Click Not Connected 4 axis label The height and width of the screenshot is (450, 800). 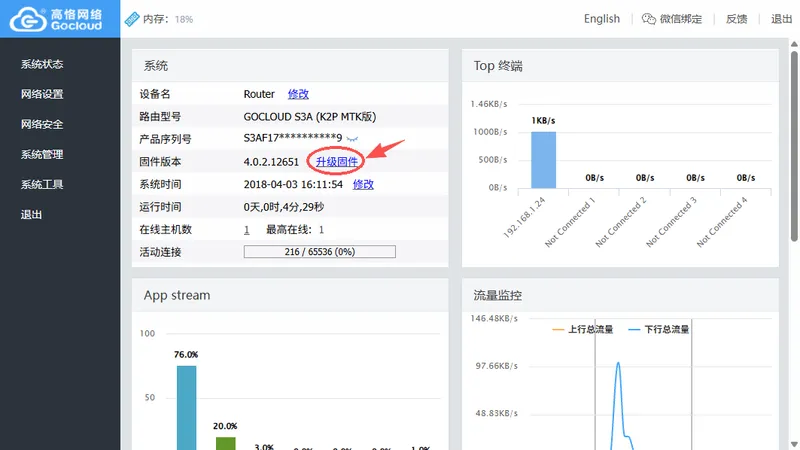click(722, 222)
